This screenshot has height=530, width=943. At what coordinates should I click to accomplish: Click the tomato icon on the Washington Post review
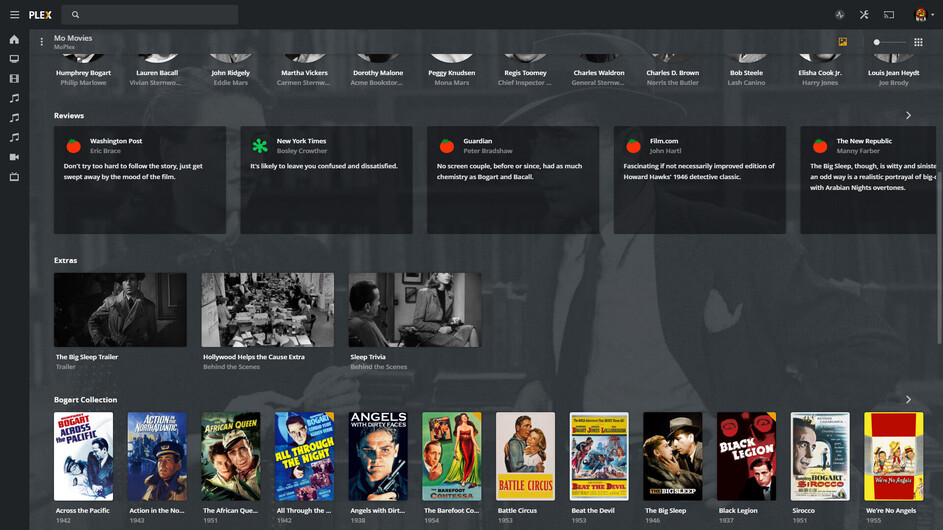pos(73,146)
